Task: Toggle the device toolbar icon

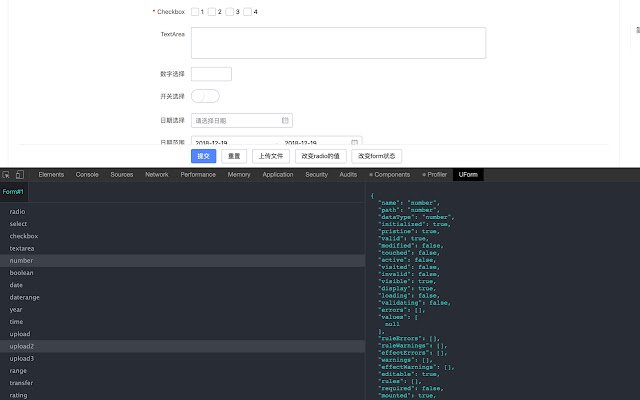Action: pyautogui.click(x=20, y=175)
